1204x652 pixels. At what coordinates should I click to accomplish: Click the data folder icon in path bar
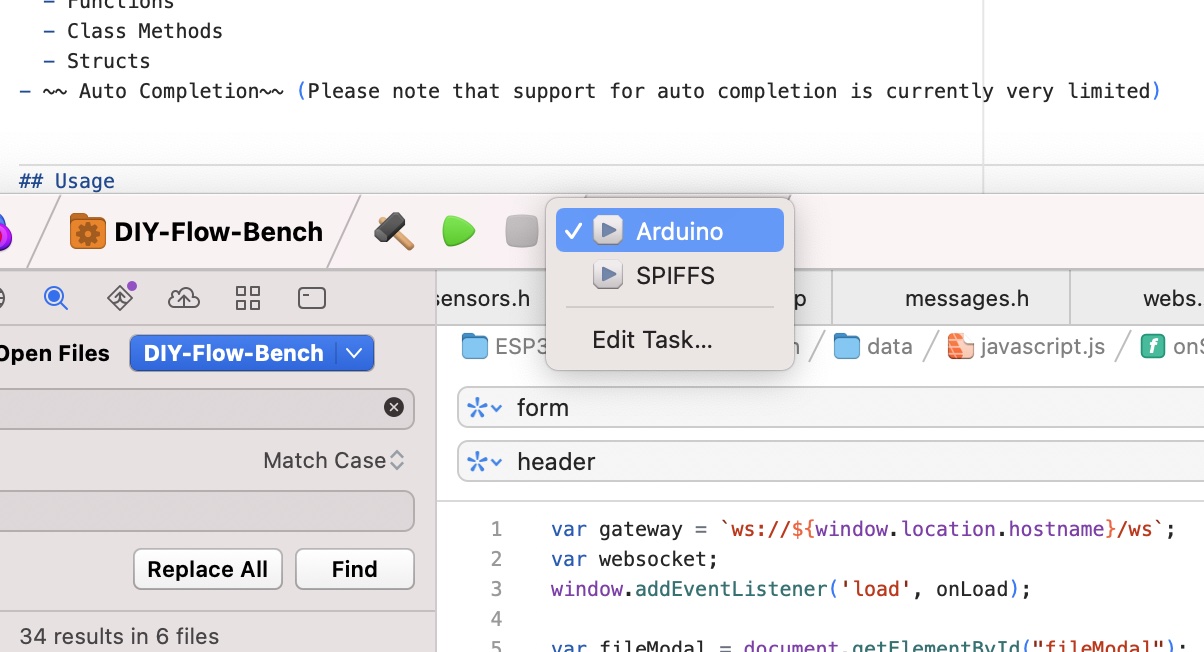847,346
